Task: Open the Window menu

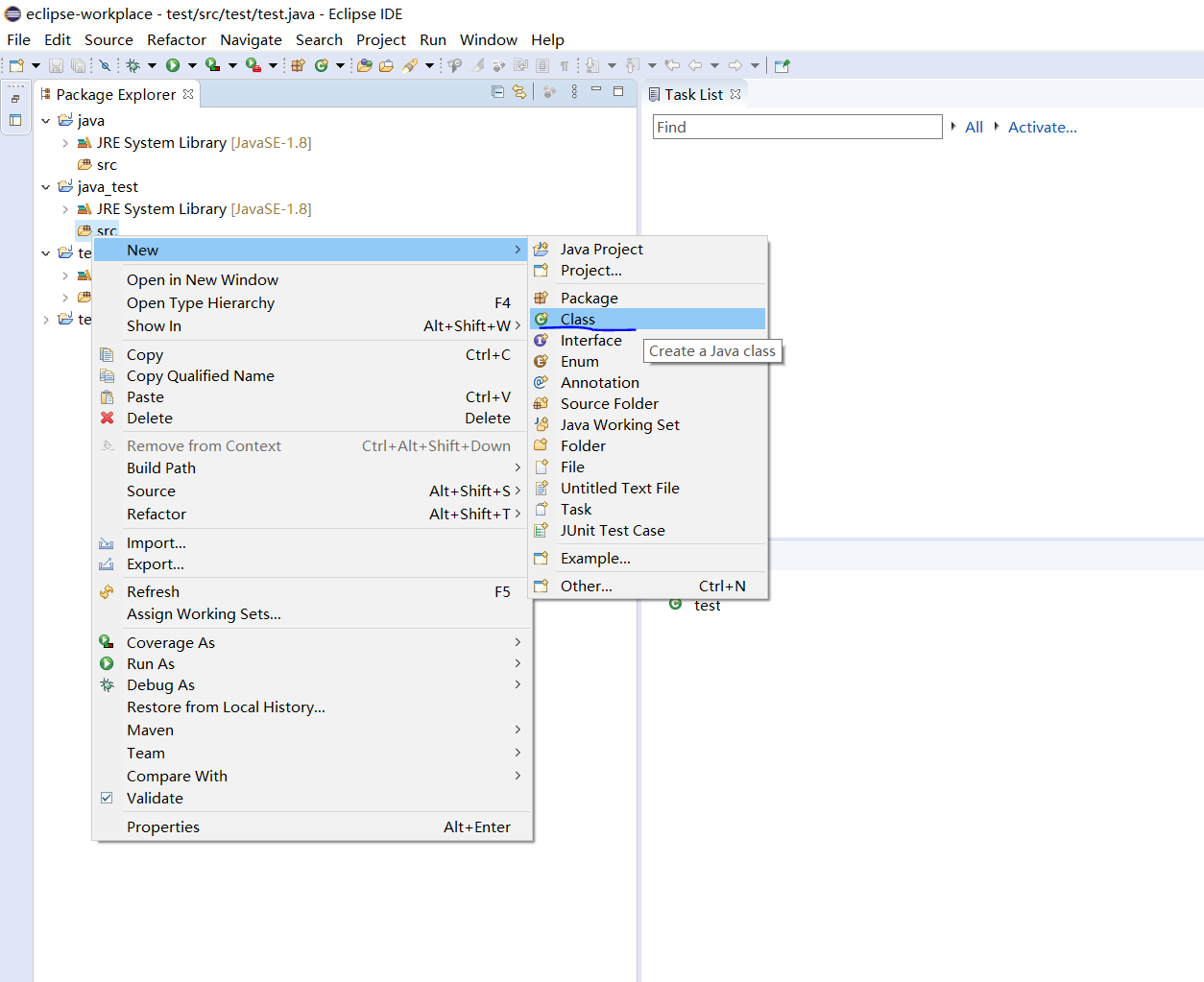Action: point(489,39)
